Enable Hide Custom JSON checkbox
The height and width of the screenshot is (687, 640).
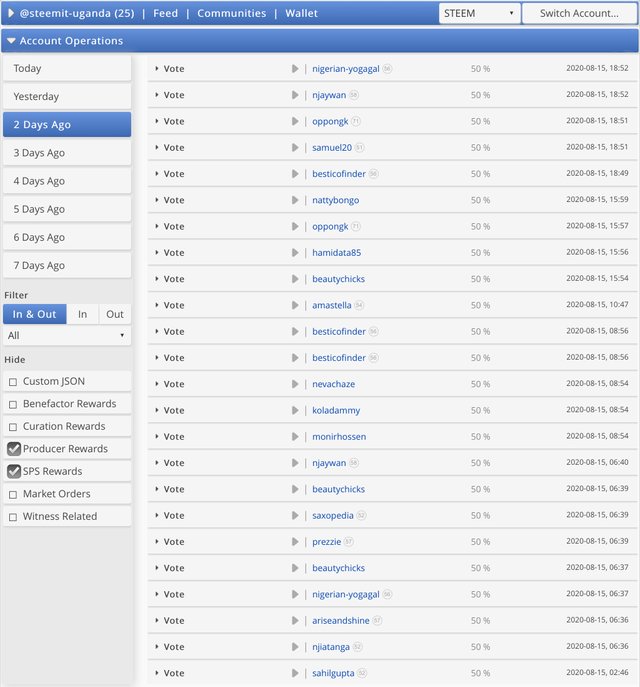[13, 382]
